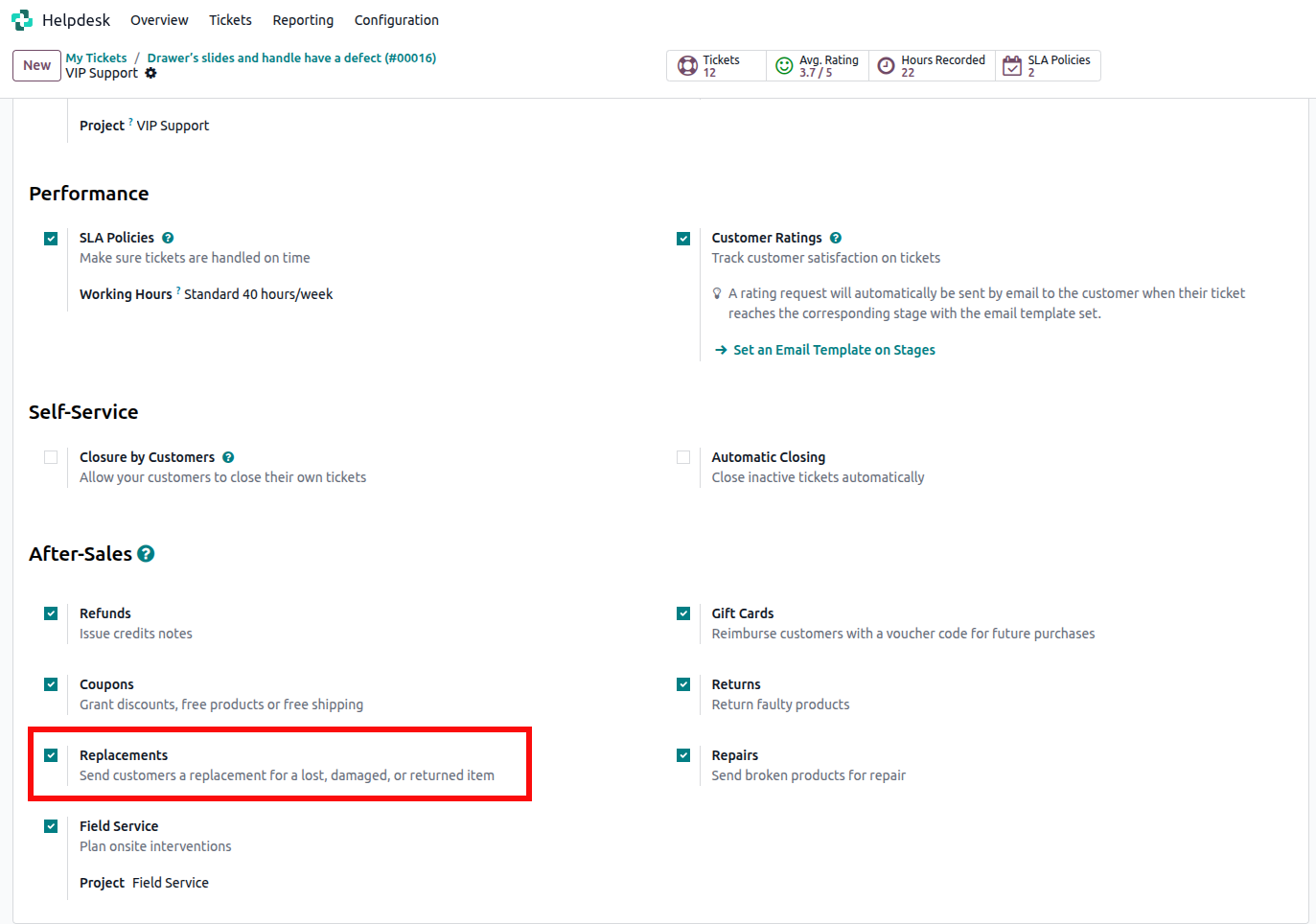
Task: Open the Configuration menu
Action: coord(396,20)
